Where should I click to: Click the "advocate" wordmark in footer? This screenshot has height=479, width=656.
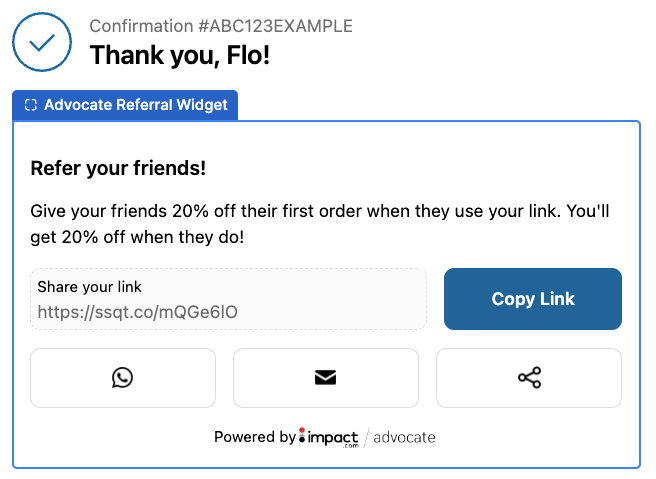[404, 437]
